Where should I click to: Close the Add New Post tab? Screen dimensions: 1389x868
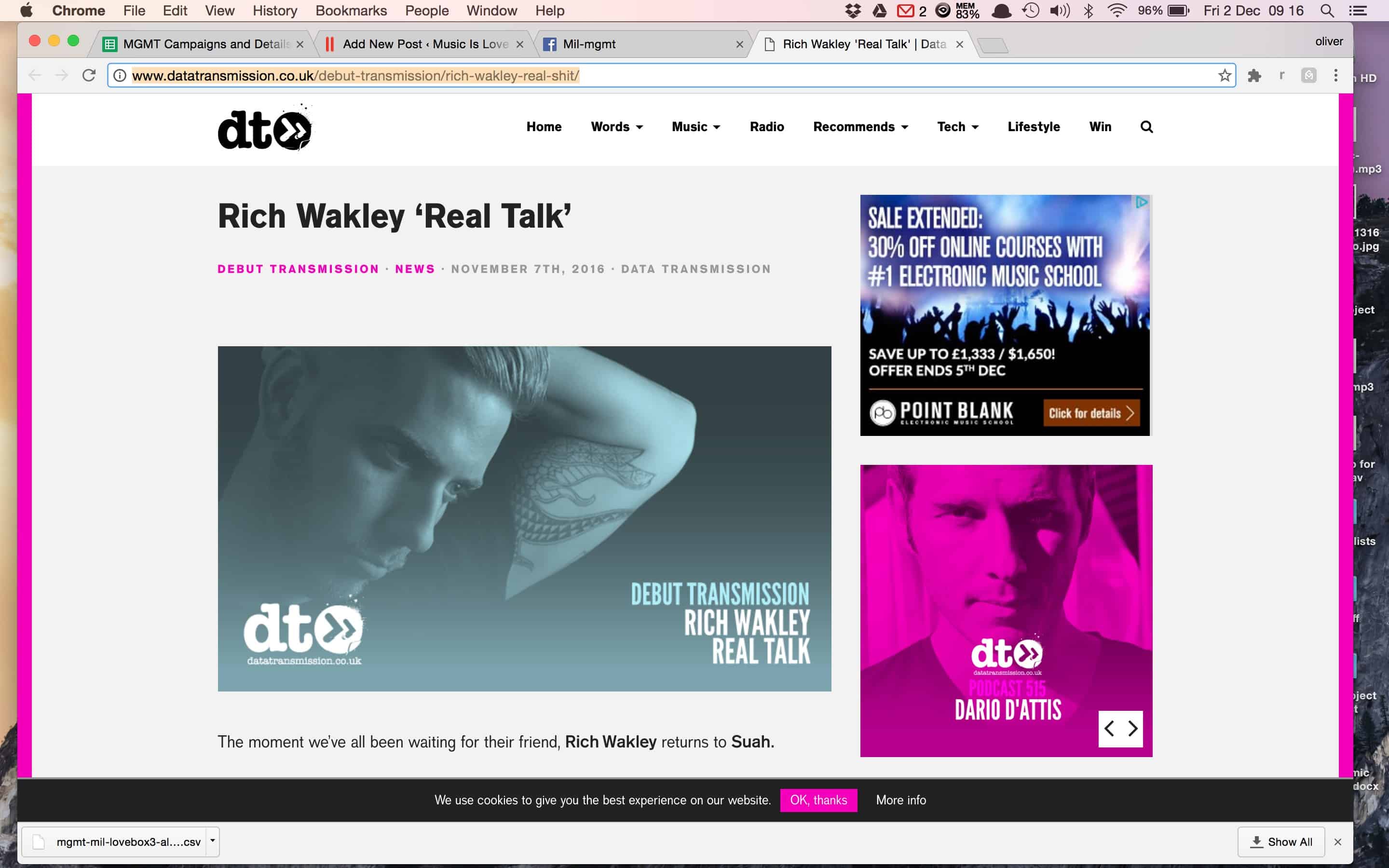(x=519, y=44)
